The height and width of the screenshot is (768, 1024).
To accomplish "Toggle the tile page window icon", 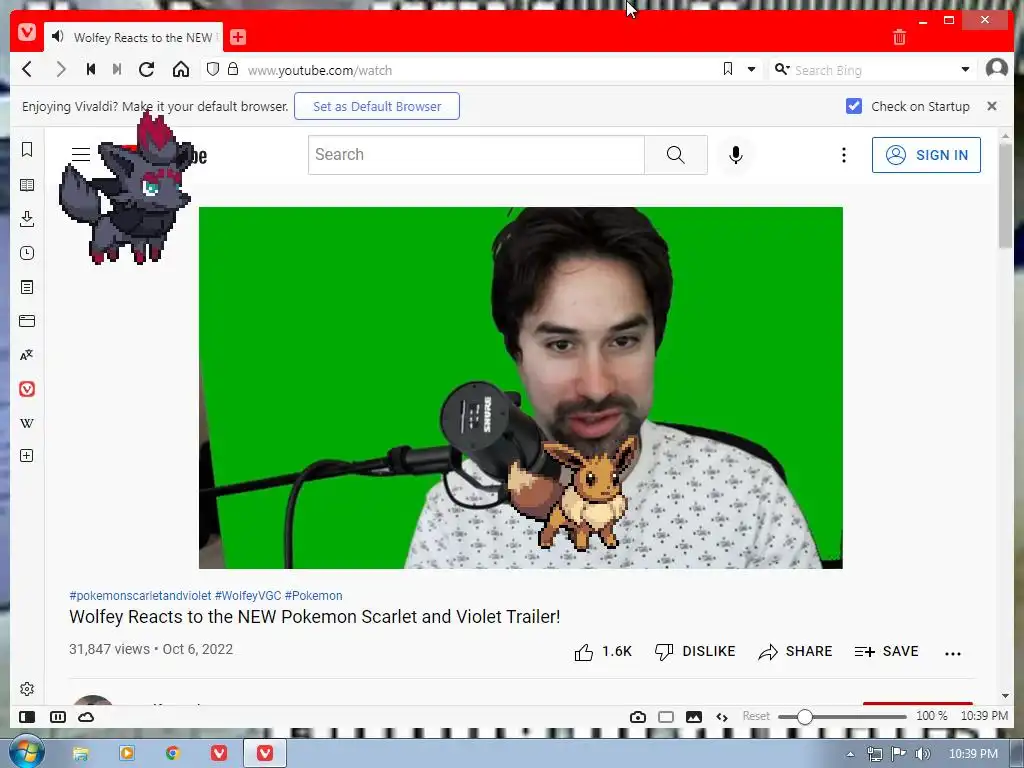I will 665,717.
